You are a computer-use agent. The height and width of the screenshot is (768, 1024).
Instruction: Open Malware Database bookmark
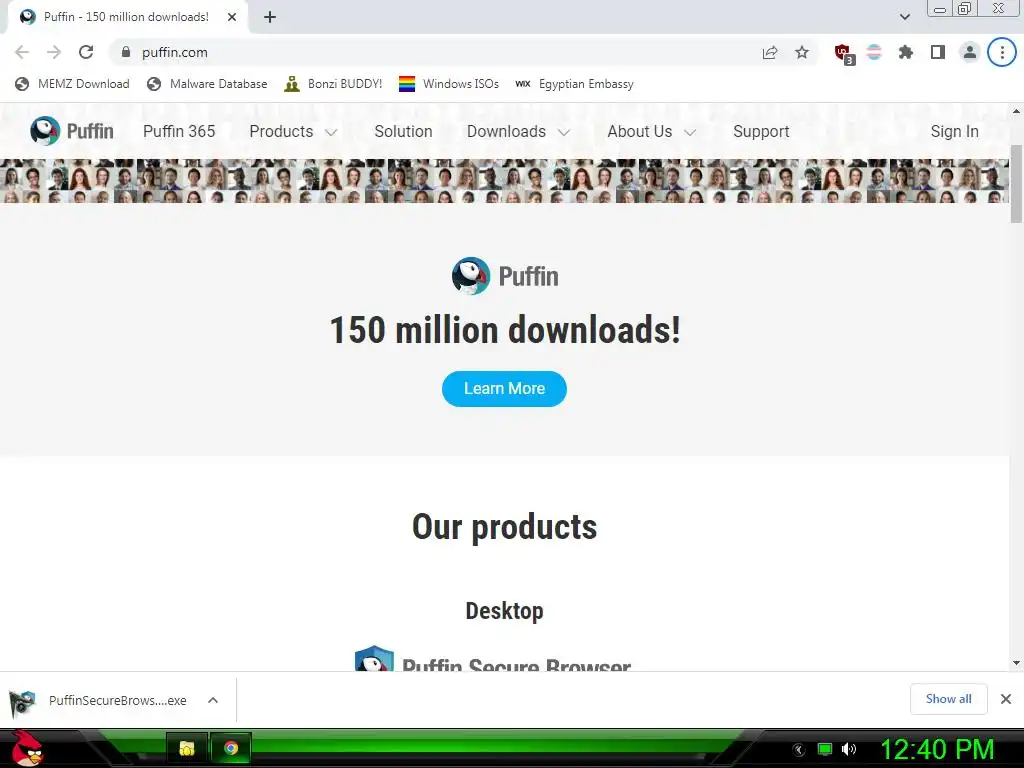(207, 84)
